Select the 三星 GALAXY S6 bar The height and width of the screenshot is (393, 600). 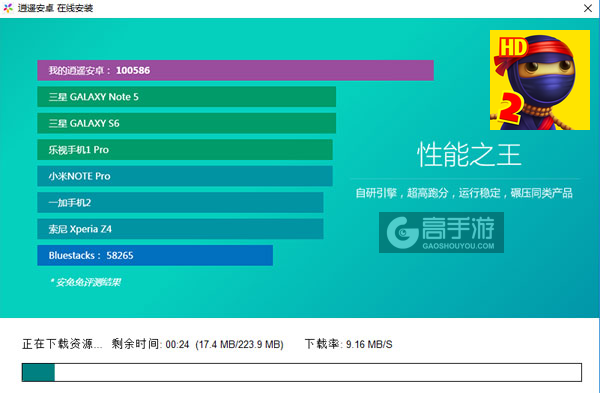(187, 123)
